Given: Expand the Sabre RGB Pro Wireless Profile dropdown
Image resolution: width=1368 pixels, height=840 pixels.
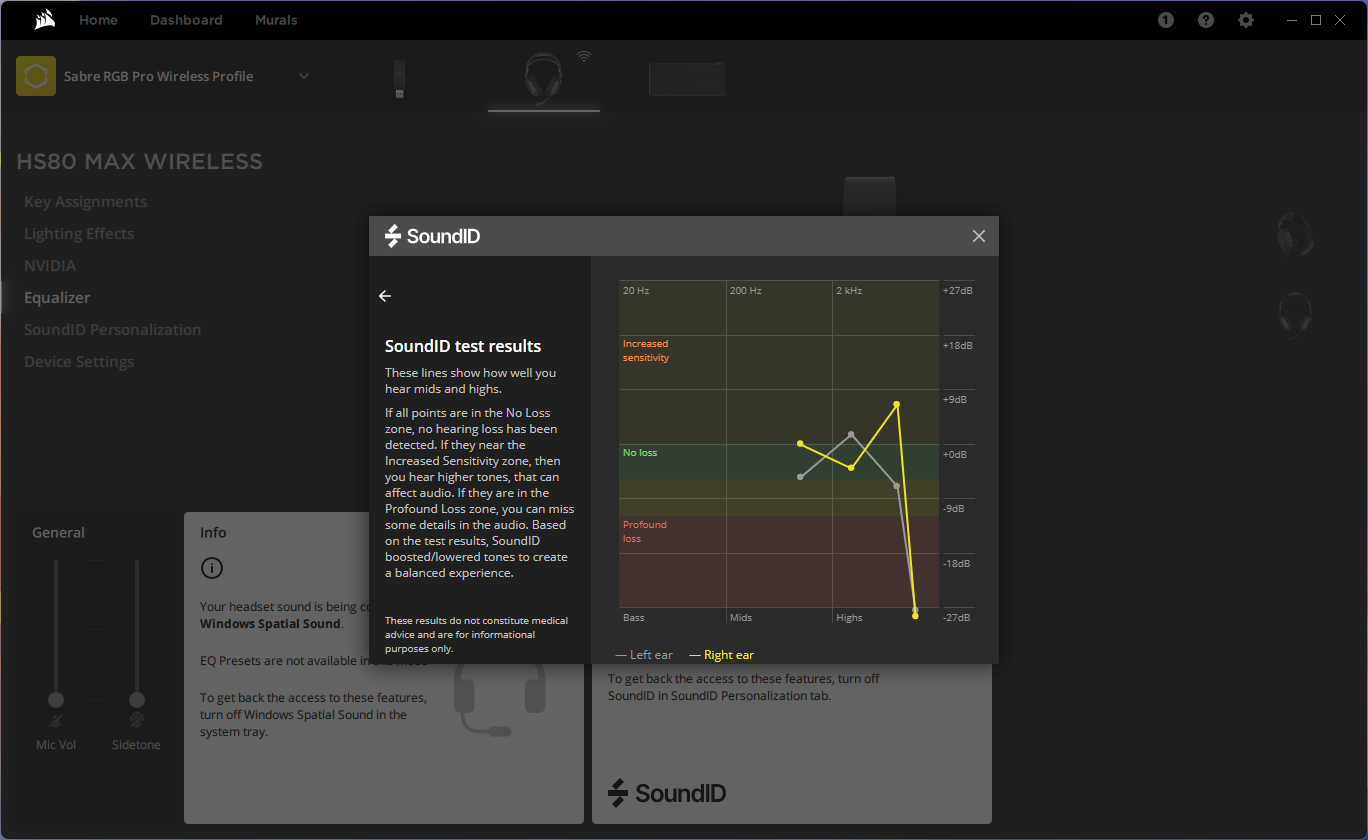Looking at the screenshot, I should point(304,76).
